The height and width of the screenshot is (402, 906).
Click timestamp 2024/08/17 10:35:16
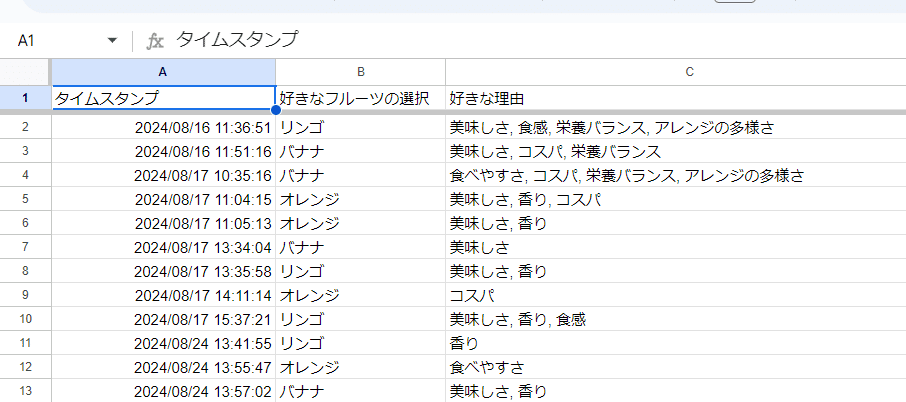click(164, 175)
